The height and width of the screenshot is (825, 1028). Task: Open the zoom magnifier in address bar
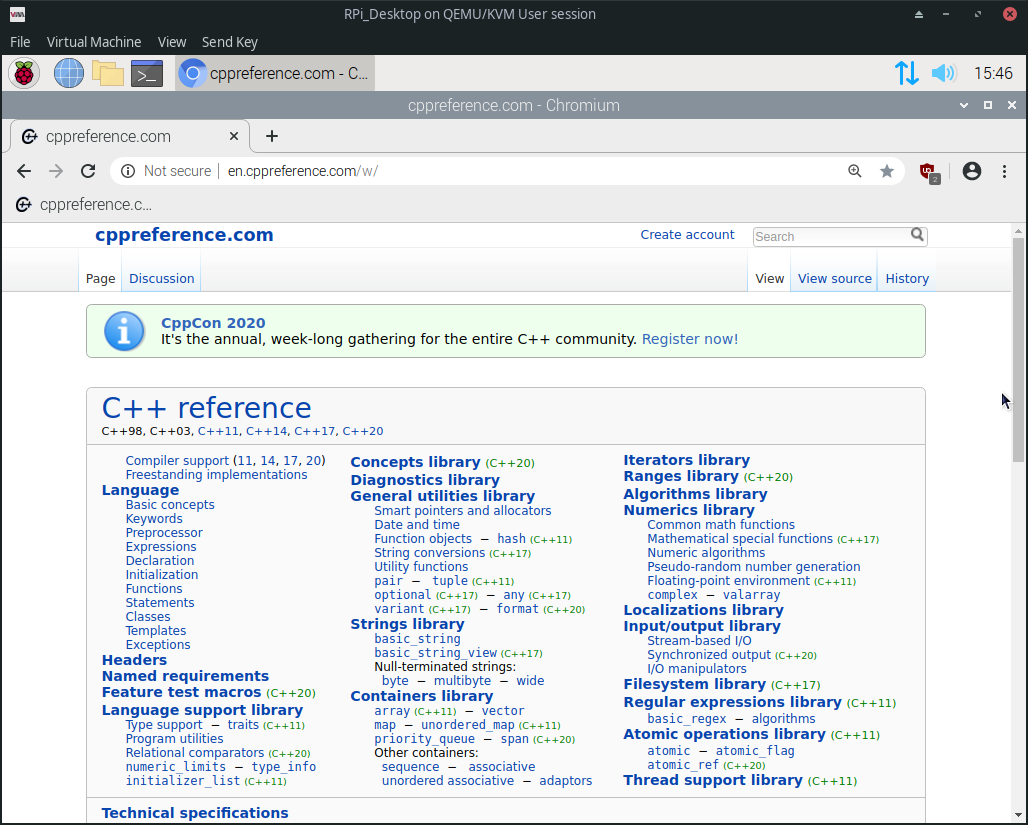(854, 171)
